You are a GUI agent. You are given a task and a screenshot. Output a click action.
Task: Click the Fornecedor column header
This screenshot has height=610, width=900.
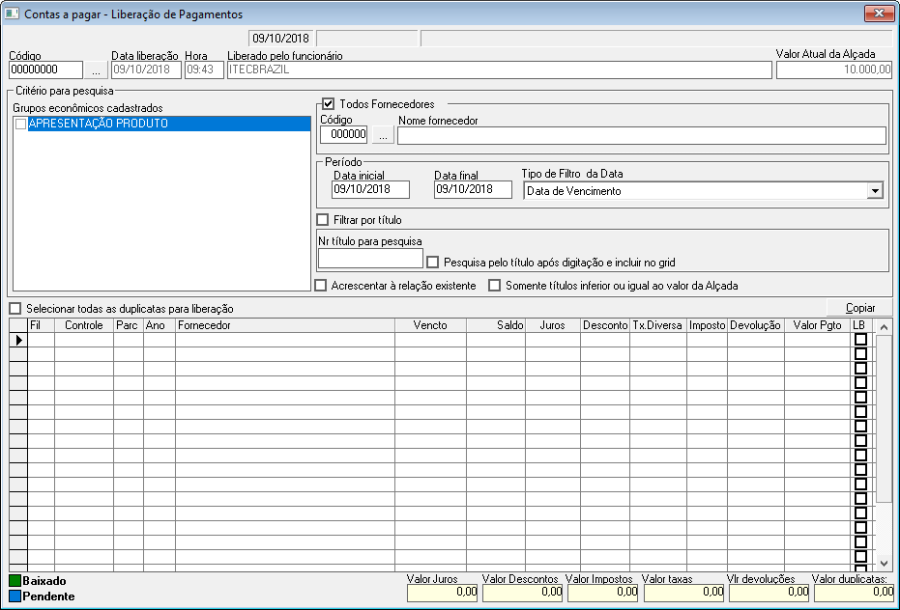[285, 325]
